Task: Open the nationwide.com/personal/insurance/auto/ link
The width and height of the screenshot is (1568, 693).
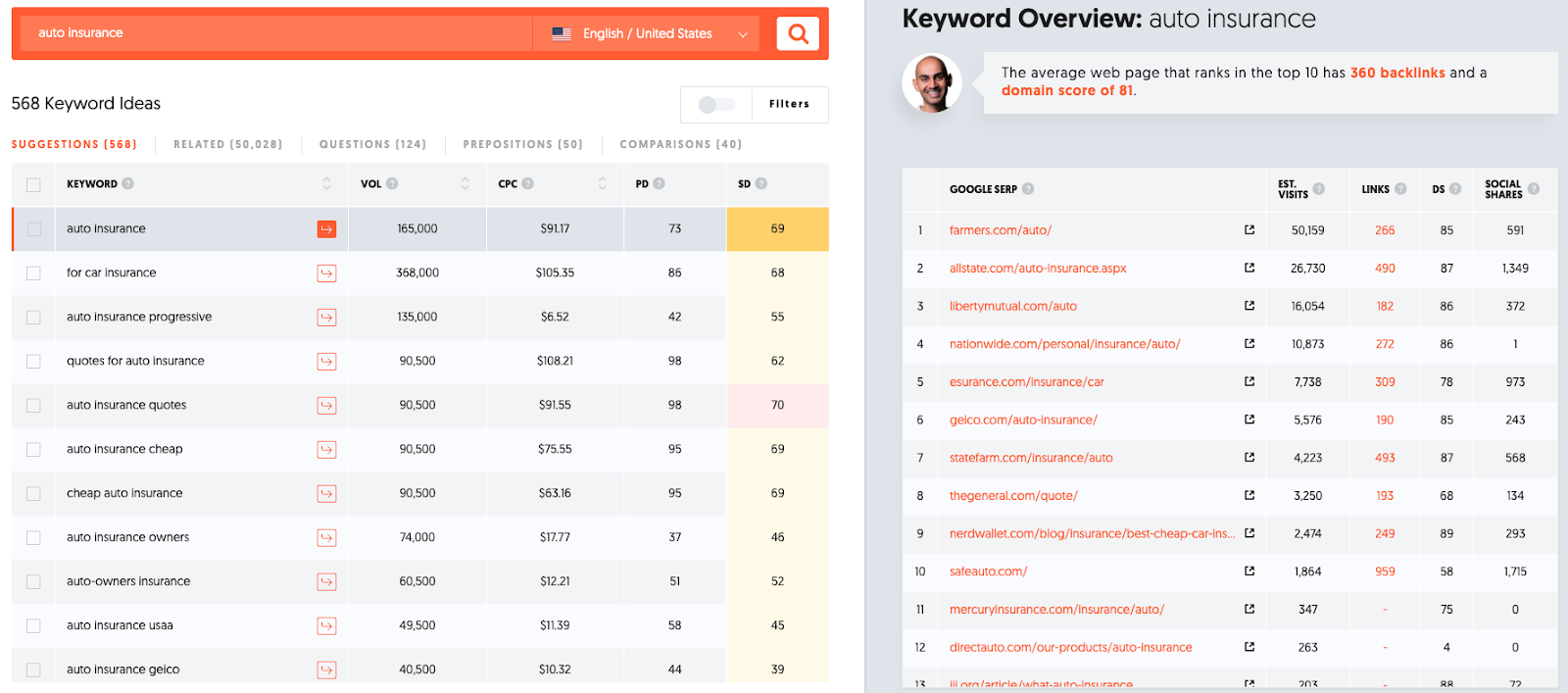Action: [1064, 344]
